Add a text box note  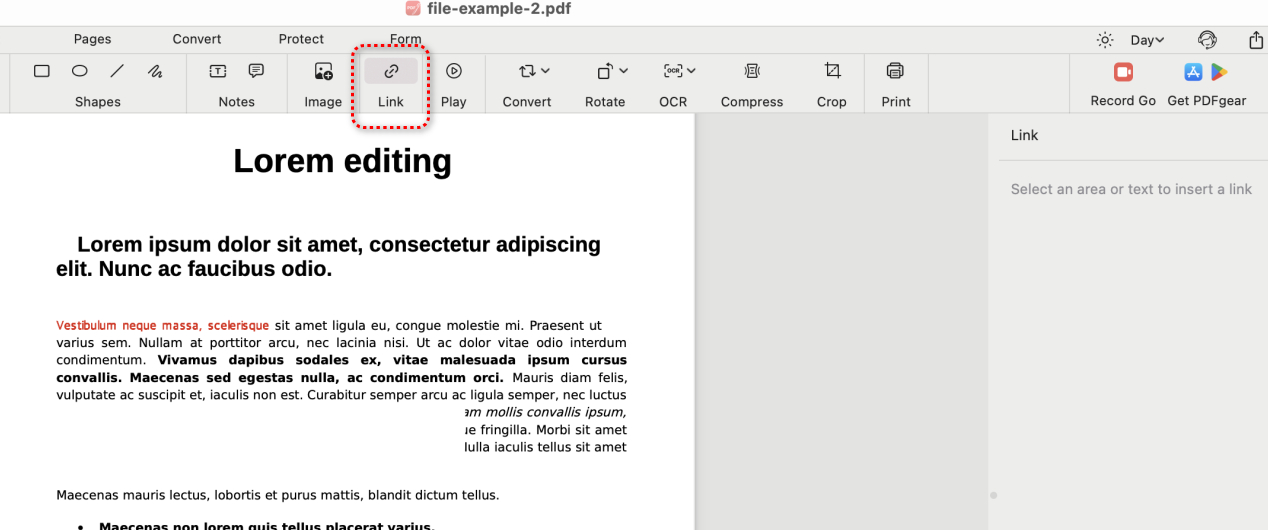[217, 71]
